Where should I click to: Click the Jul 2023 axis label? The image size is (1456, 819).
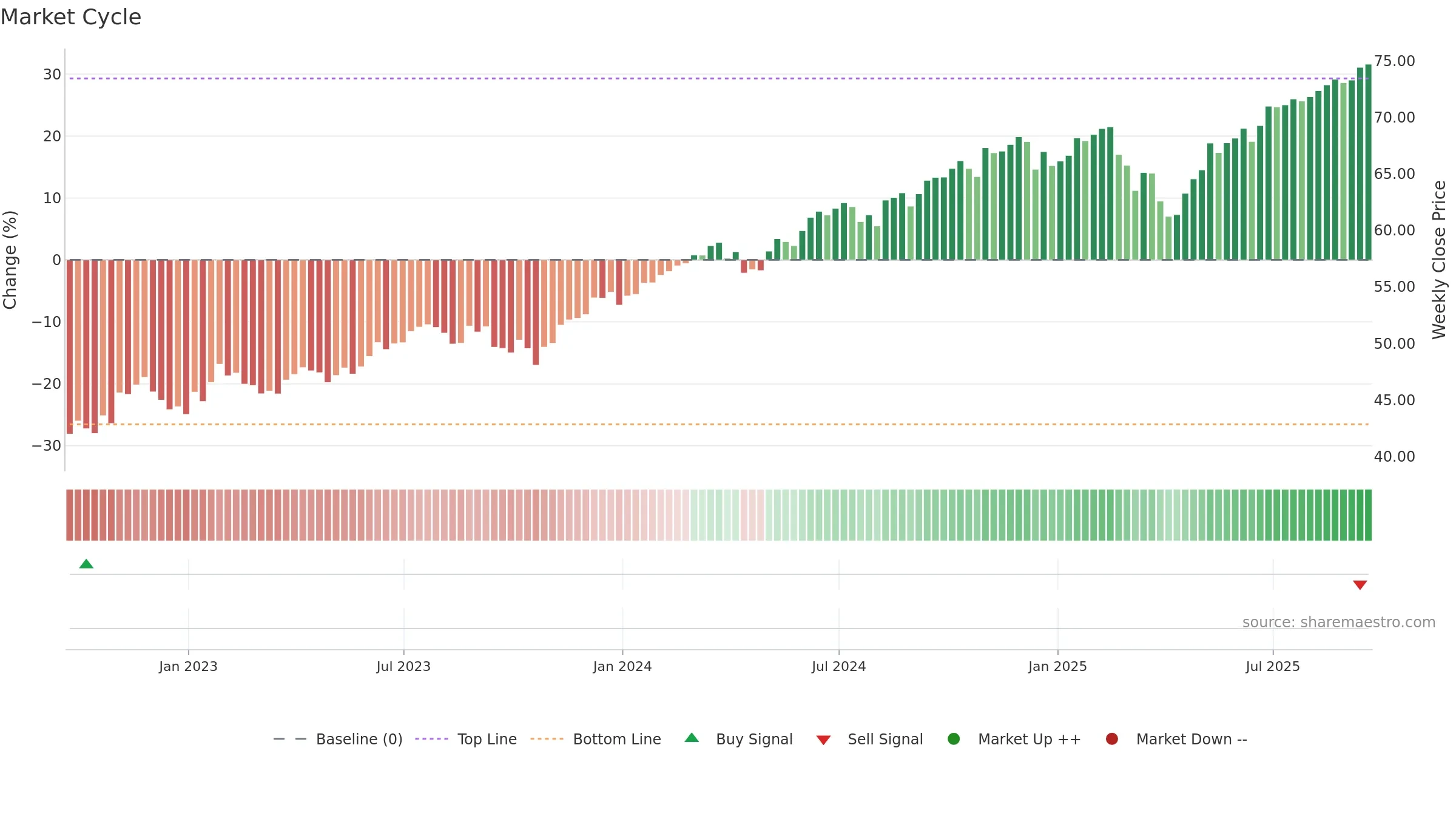[x=403, y=666]
